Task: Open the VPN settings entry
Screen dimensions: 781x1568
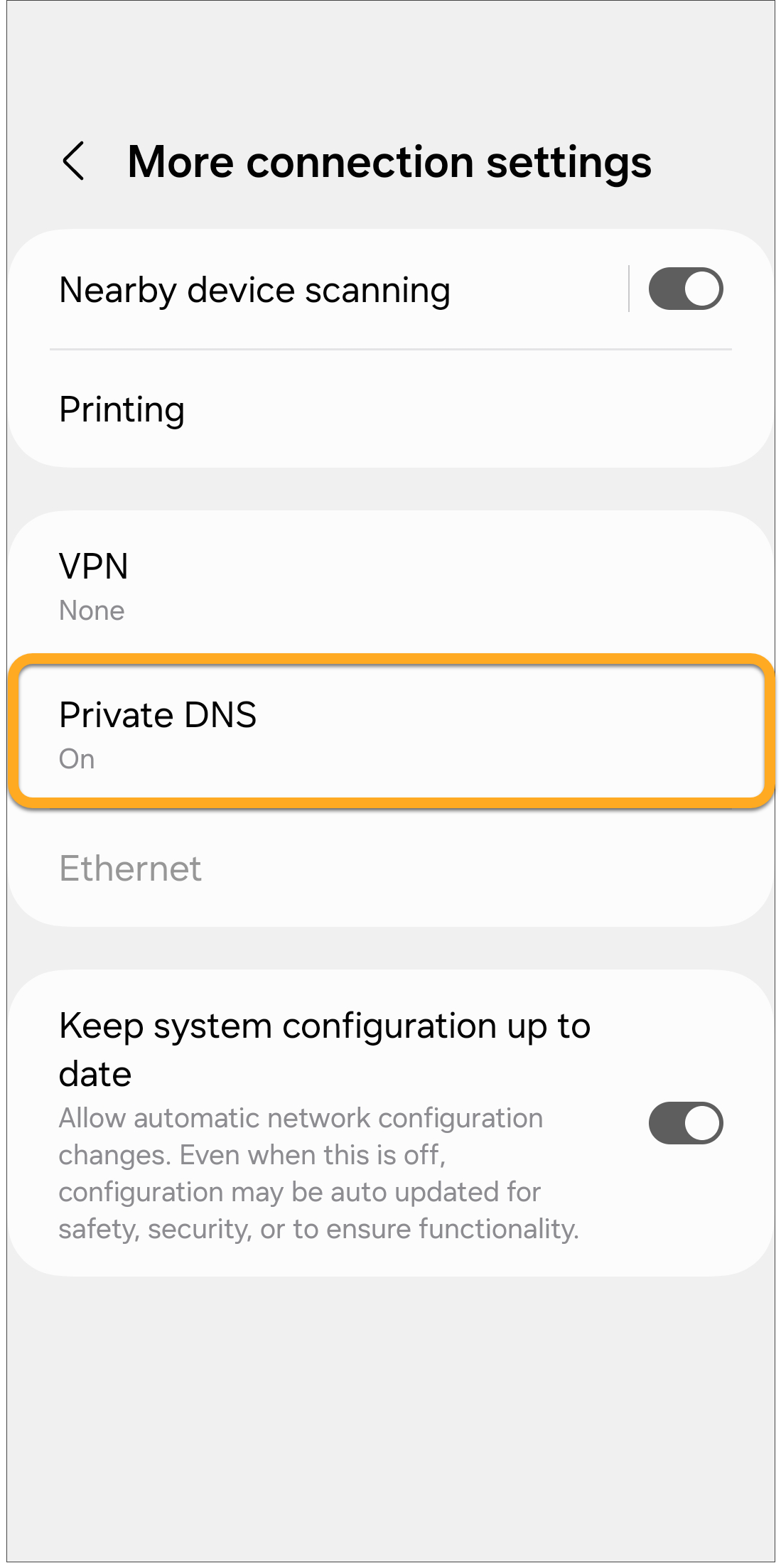Action: 93,566
